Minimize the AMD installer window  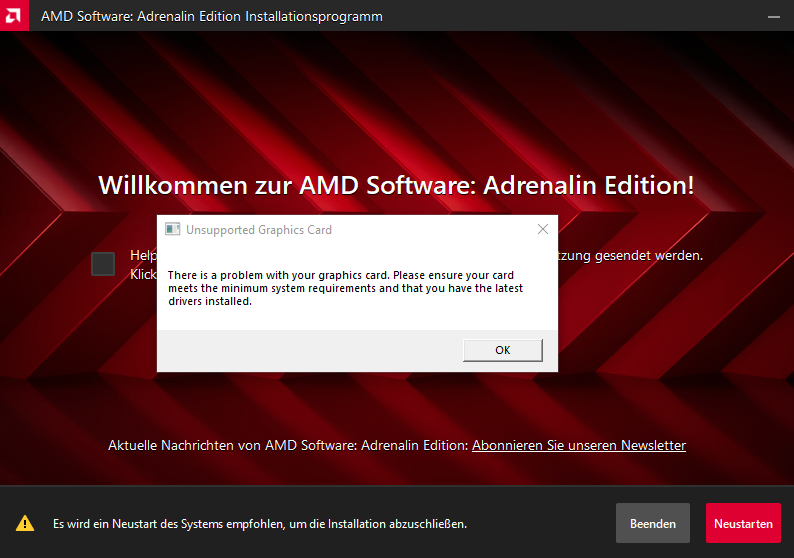773,17
